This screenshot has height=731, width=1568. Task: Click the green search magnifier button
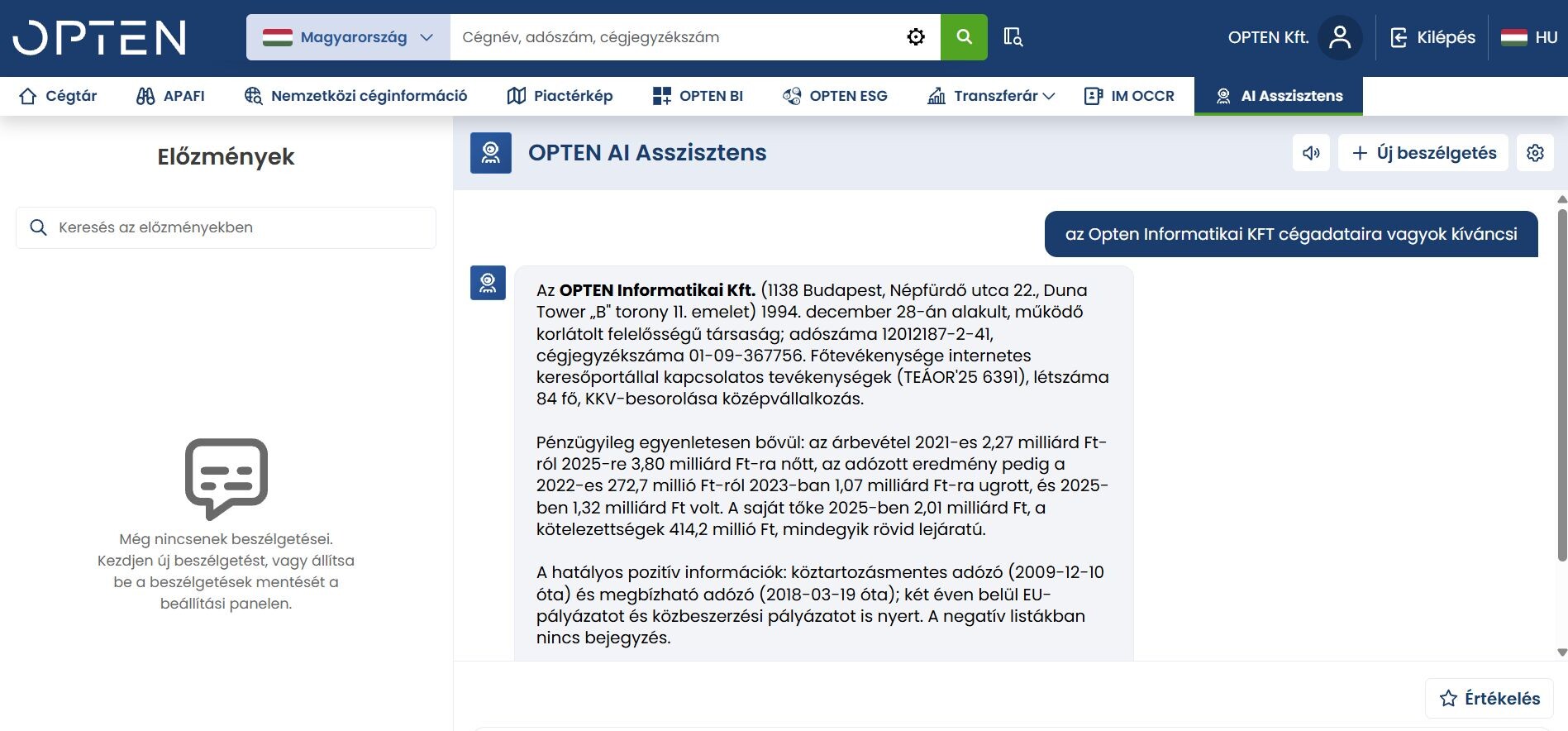pyautogui.click(x=964, y=37)
